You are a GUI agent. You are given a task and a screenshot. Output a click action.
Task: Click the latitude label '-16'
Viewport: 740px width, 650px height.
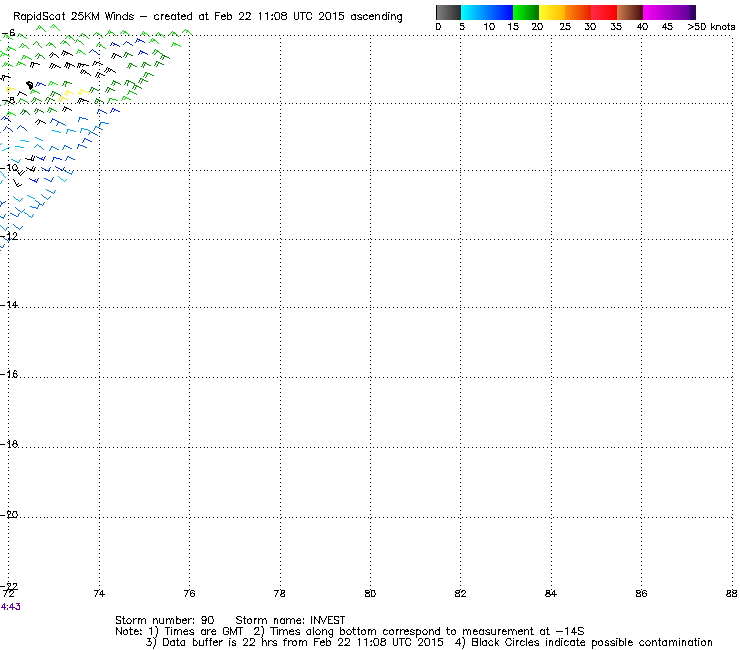click(9, 374)
